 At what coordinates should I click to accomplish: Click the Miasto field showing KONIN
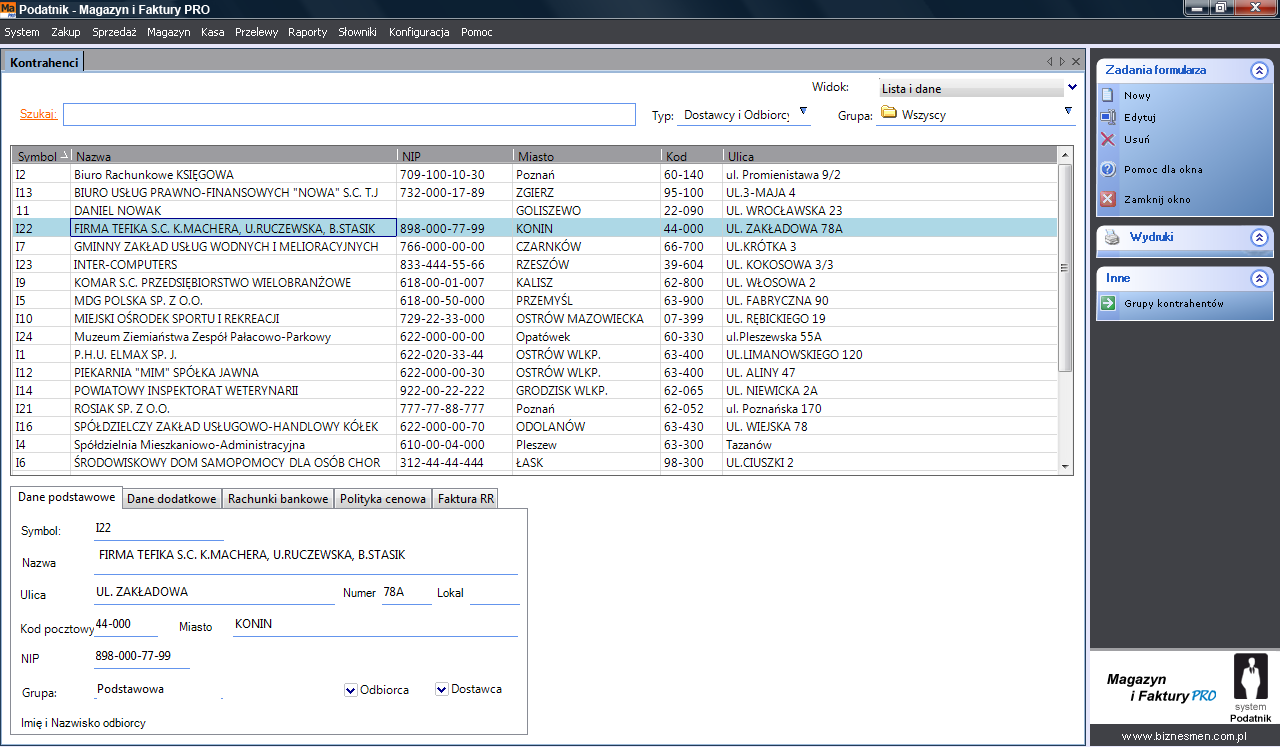tap(375, 625)
